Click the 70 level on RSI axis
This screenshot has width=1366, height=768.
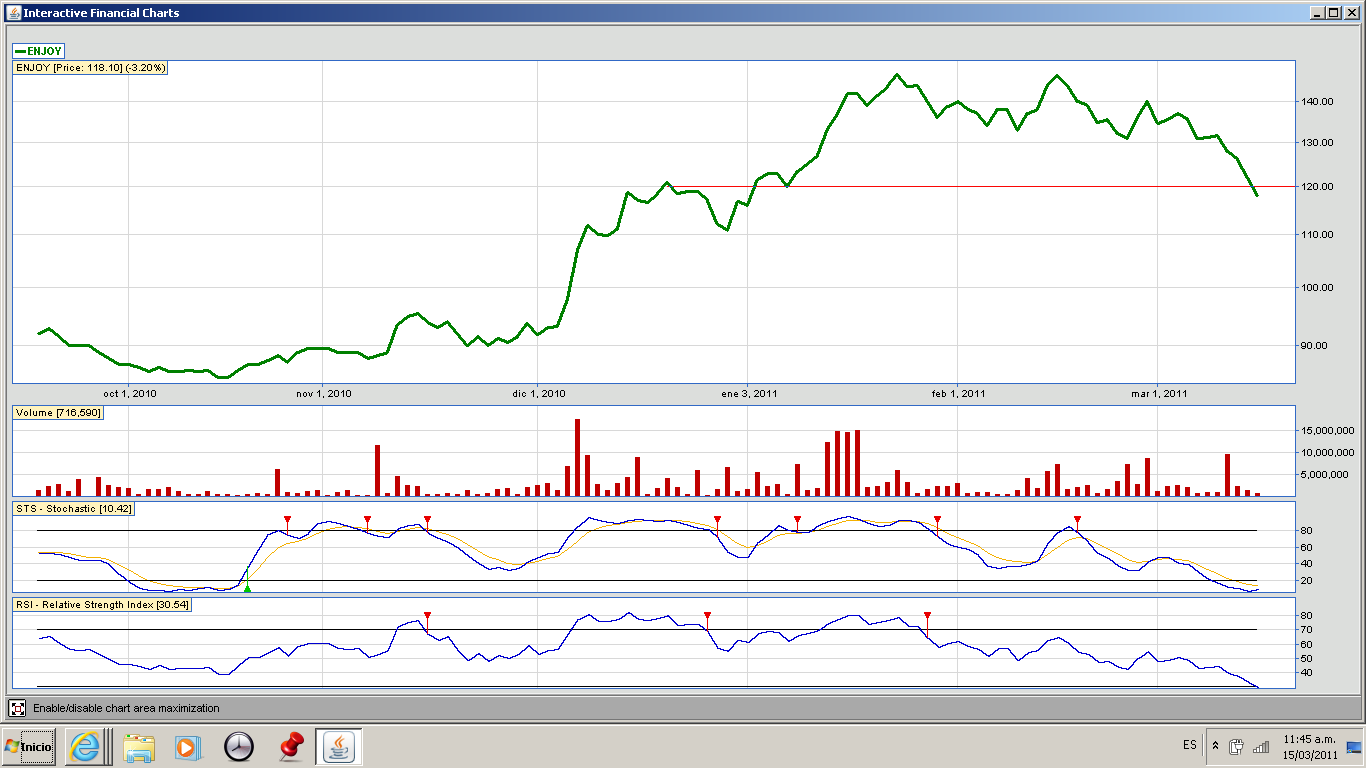click(1309, 630)
